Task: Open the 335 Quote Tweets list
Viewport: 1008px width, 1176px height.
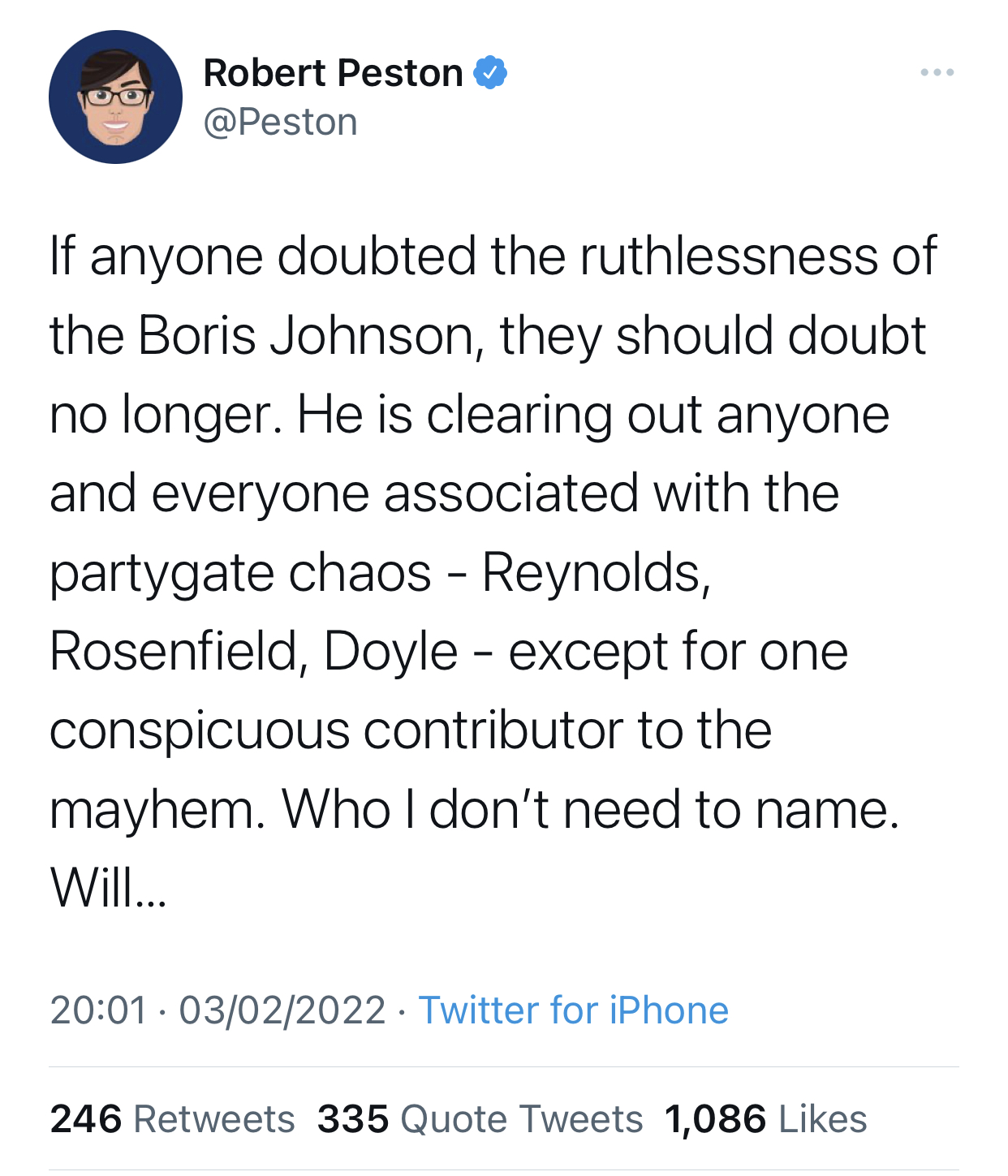Action: [480, 1119]
